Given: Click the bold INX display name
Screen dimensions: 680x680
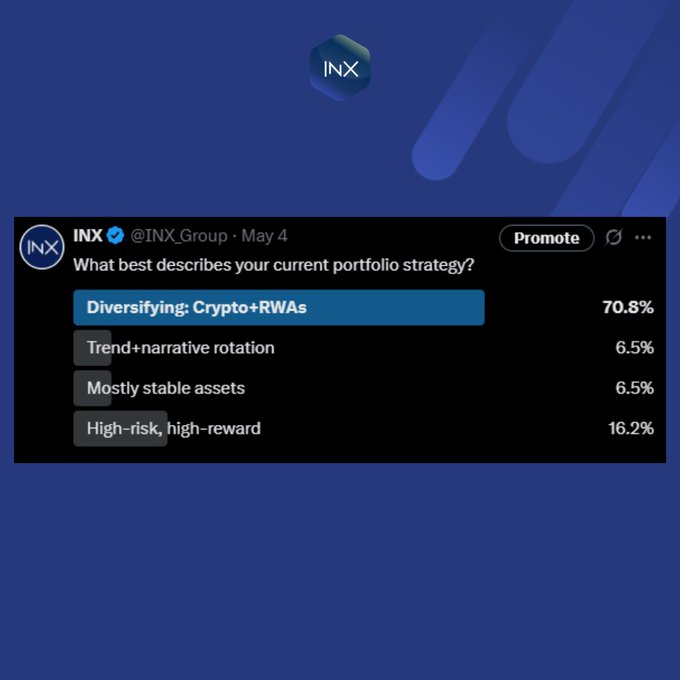Looking at the screenshot, I should (88, 237).
